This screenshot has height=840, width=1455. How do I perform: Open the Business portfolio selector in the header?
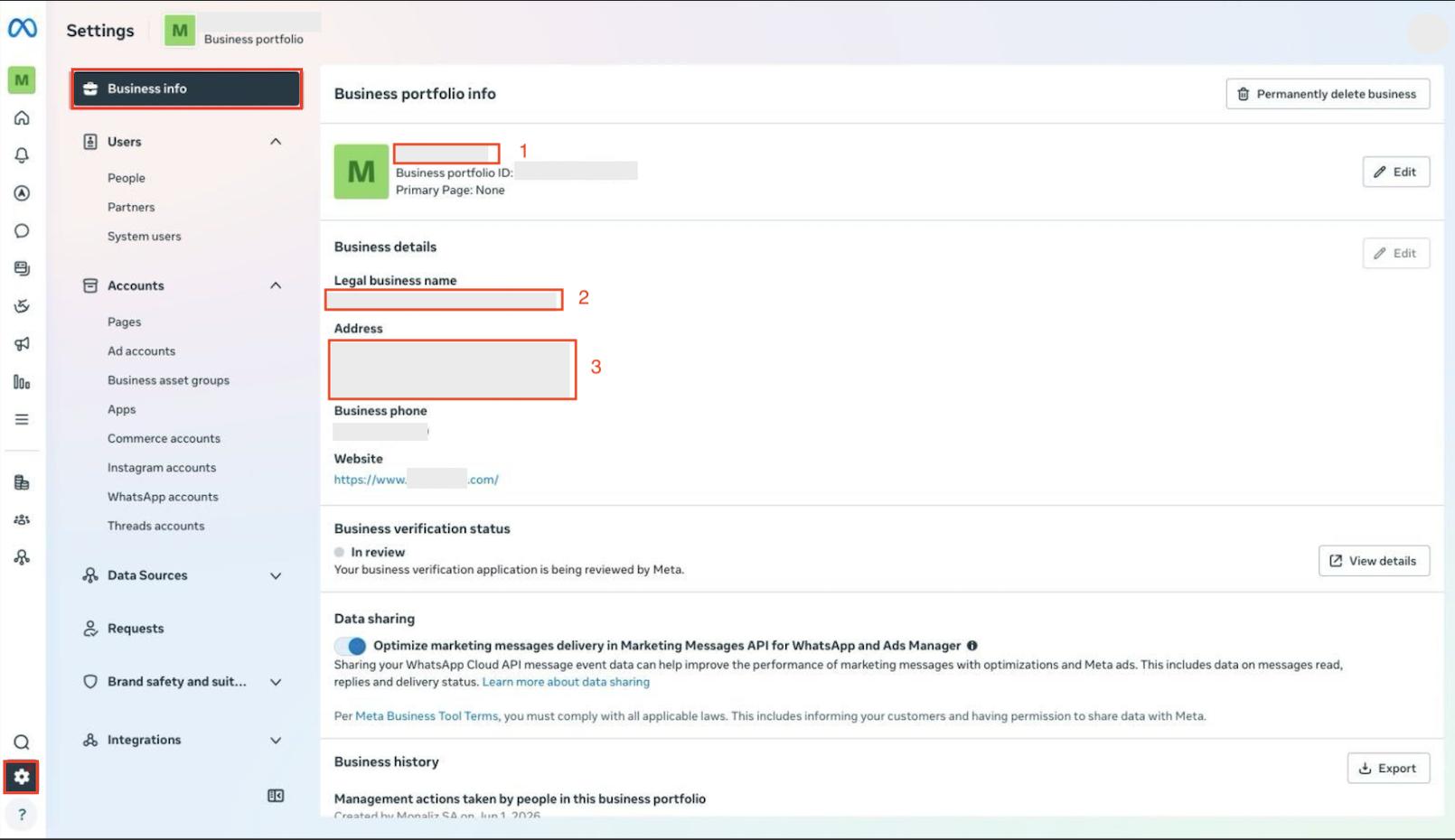[x=242, y=30]
